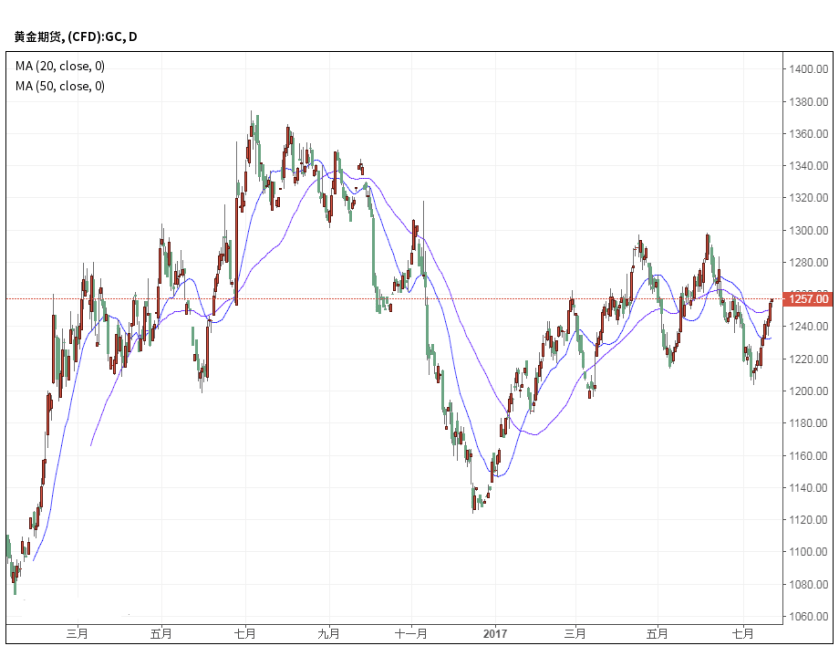Click the 2017 label on time axis
The width and height of the screenshot is (839, 646).
coord(494,634)
